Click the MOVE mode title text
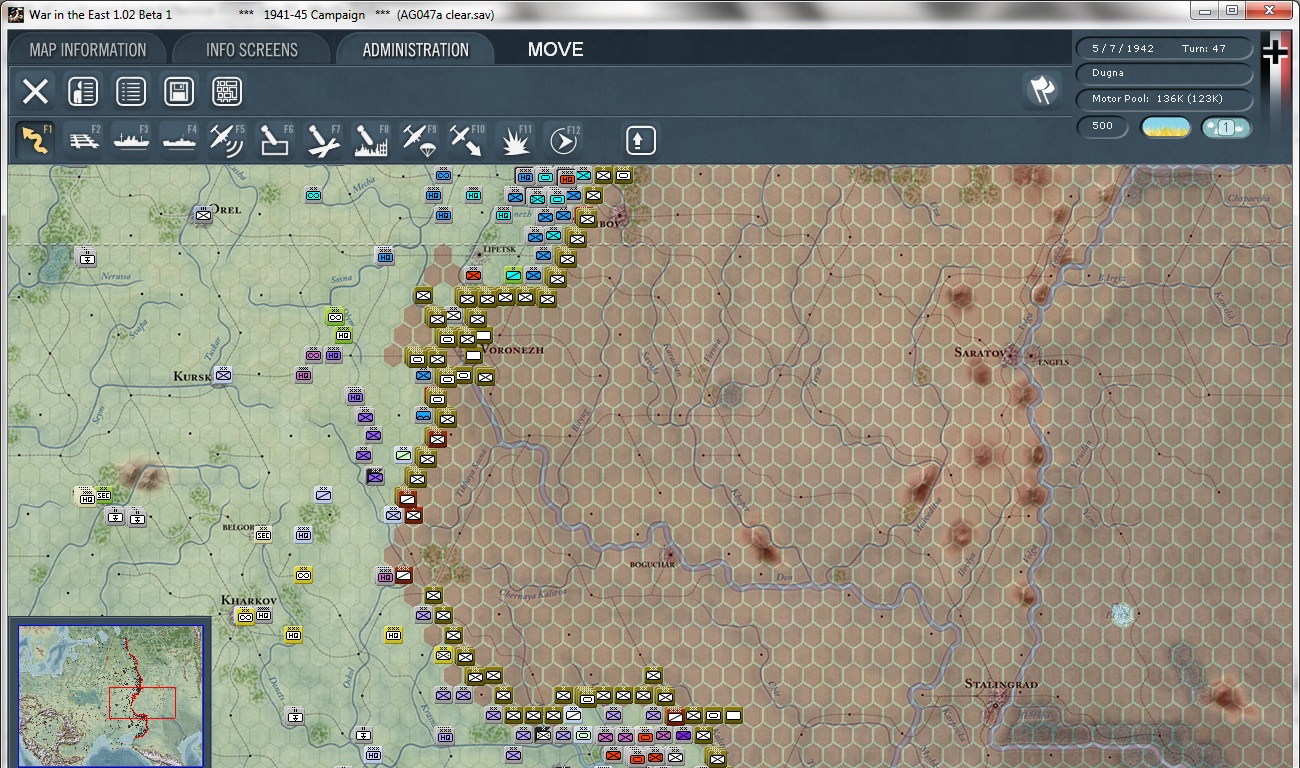Image resolution: width=1300 pixels, height=768 pixels. pos(556,50)
